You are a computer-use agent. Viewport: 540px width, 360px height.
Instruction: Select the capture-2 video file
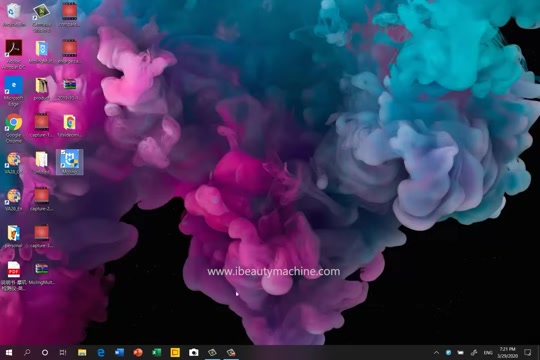click(x=41, y=199)
